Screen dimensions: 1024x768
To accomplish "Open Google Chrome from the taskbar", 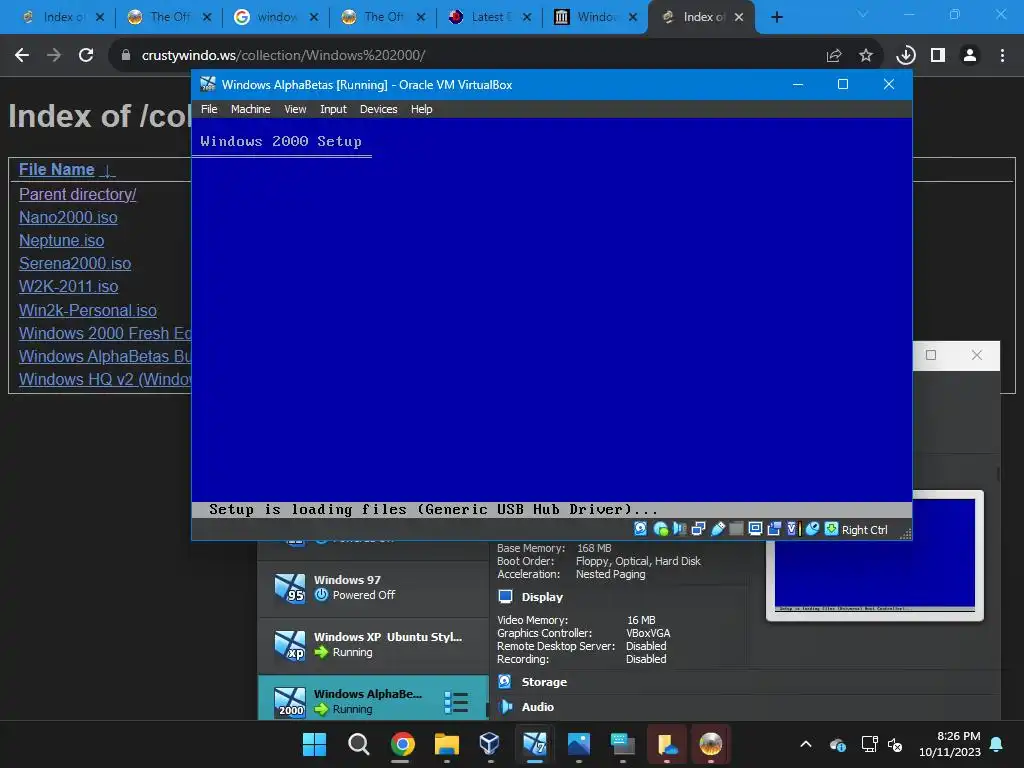I will point(402,744).
